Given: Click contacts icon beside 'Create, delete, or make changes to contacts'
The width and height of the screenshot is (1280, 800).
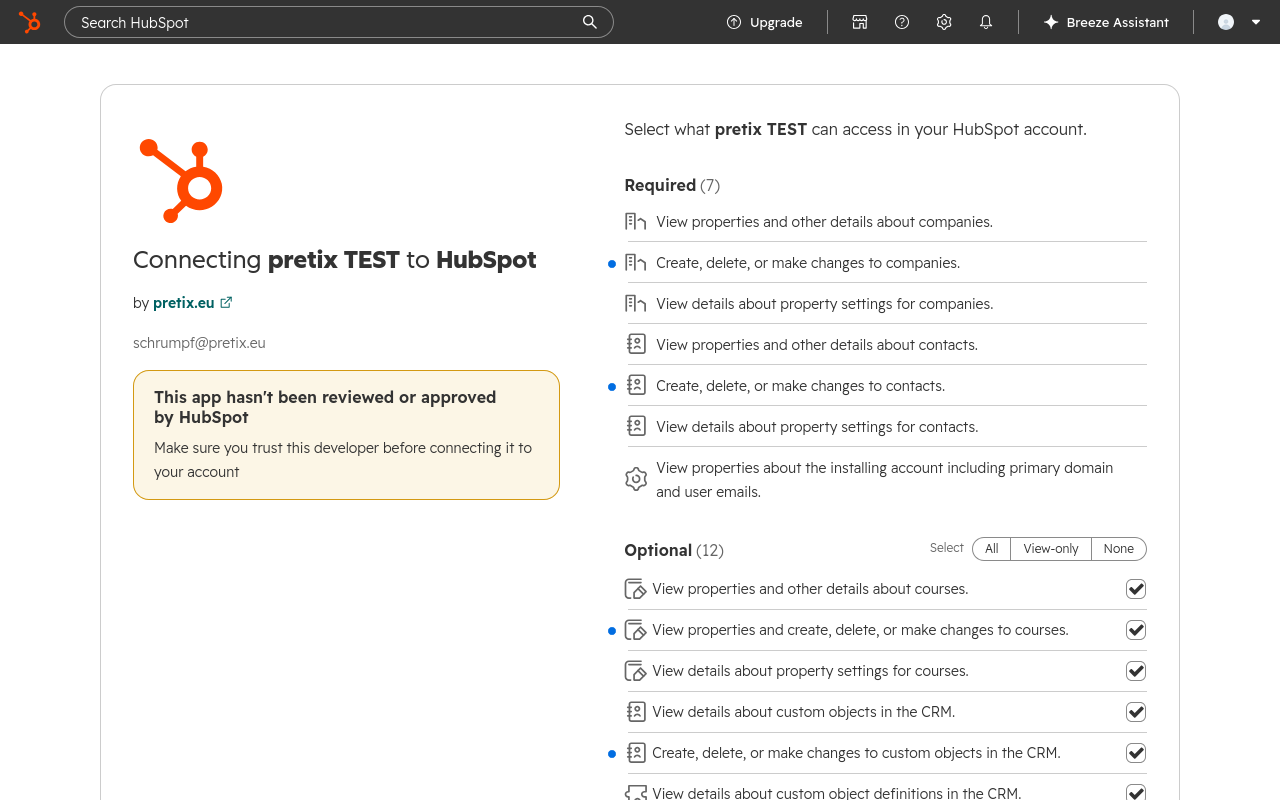Looking at the screenshot, I should tap(636, 385).
